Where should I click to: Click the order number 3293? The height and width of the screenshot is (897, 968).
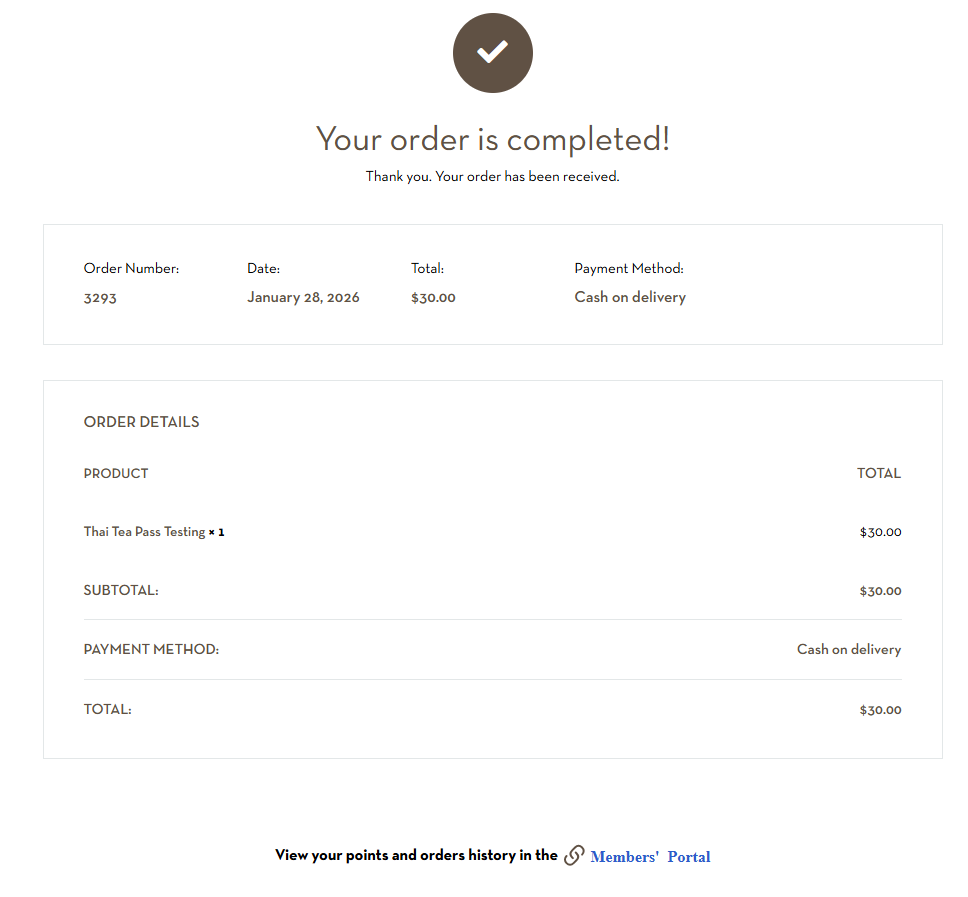[100, 298]
